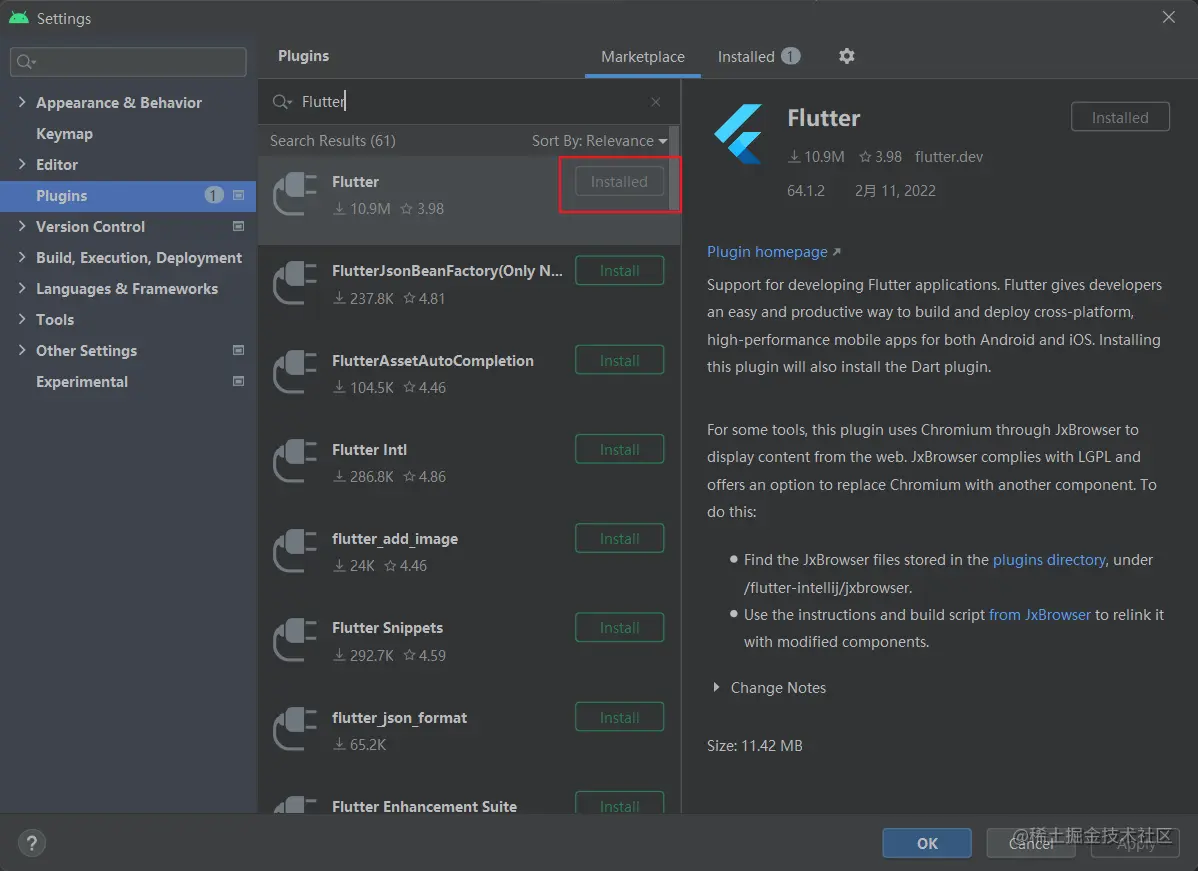Open the plugins gear settings icon

click(847, 56)
